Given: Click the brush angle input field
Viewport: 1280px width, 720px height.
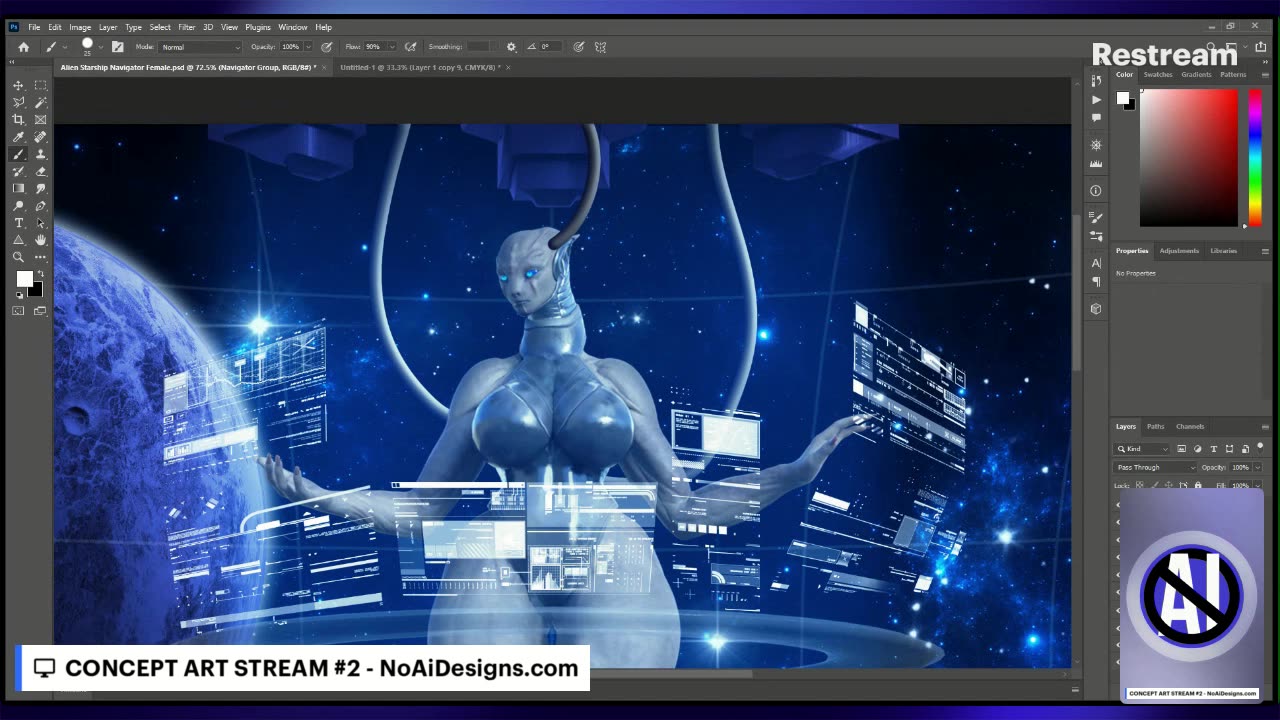Looking at the screenshot, I should [x=551, y=47].
